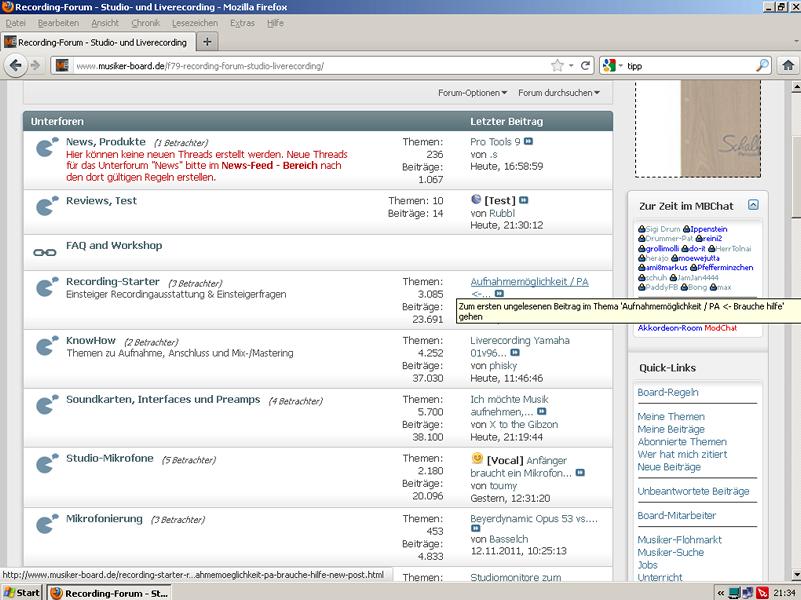Click the page vertical scrollbar down arrow
Screen dimensions: 801x600
pyautogui.click(x=796, y=575)
